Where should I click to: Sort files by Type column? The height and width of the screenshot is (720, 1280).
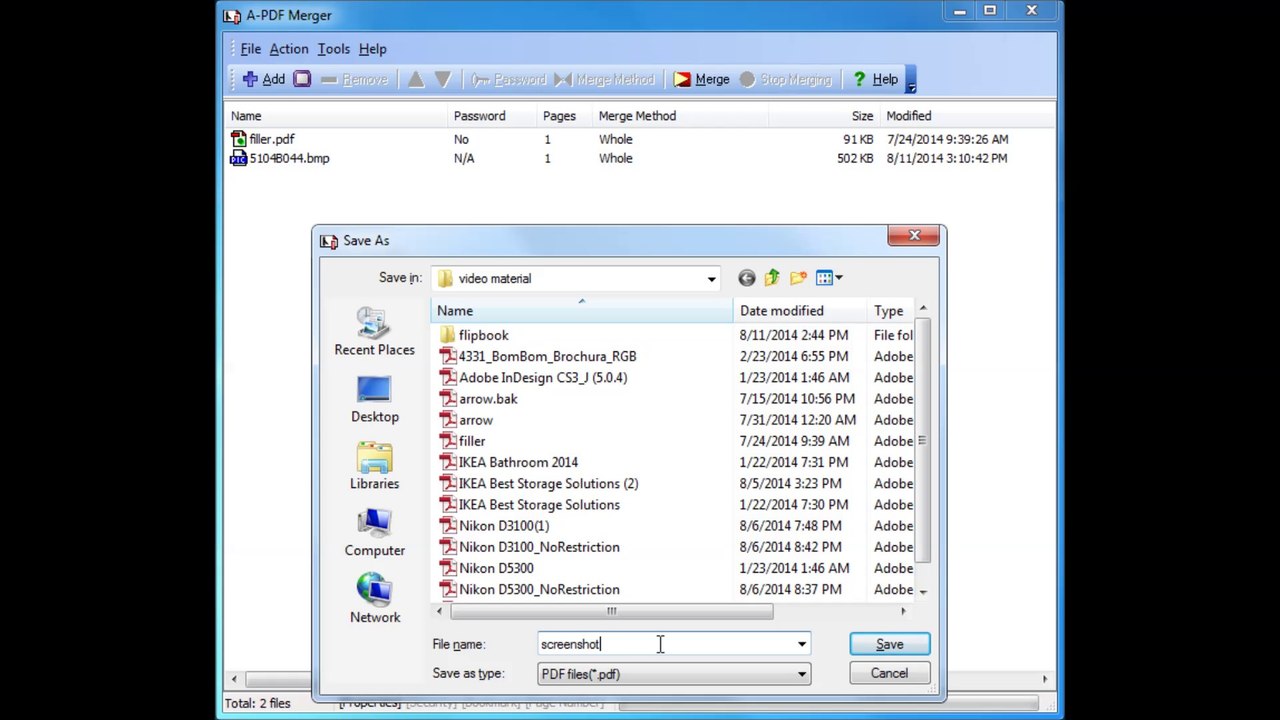890,311
